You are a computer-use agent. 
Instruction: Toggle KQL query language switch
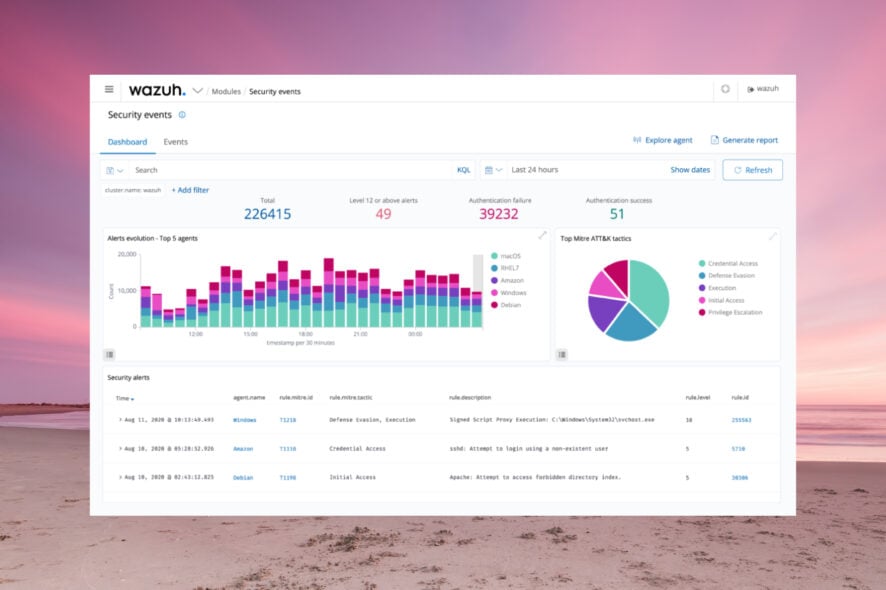pyautogui.click(x=463, y=170)
